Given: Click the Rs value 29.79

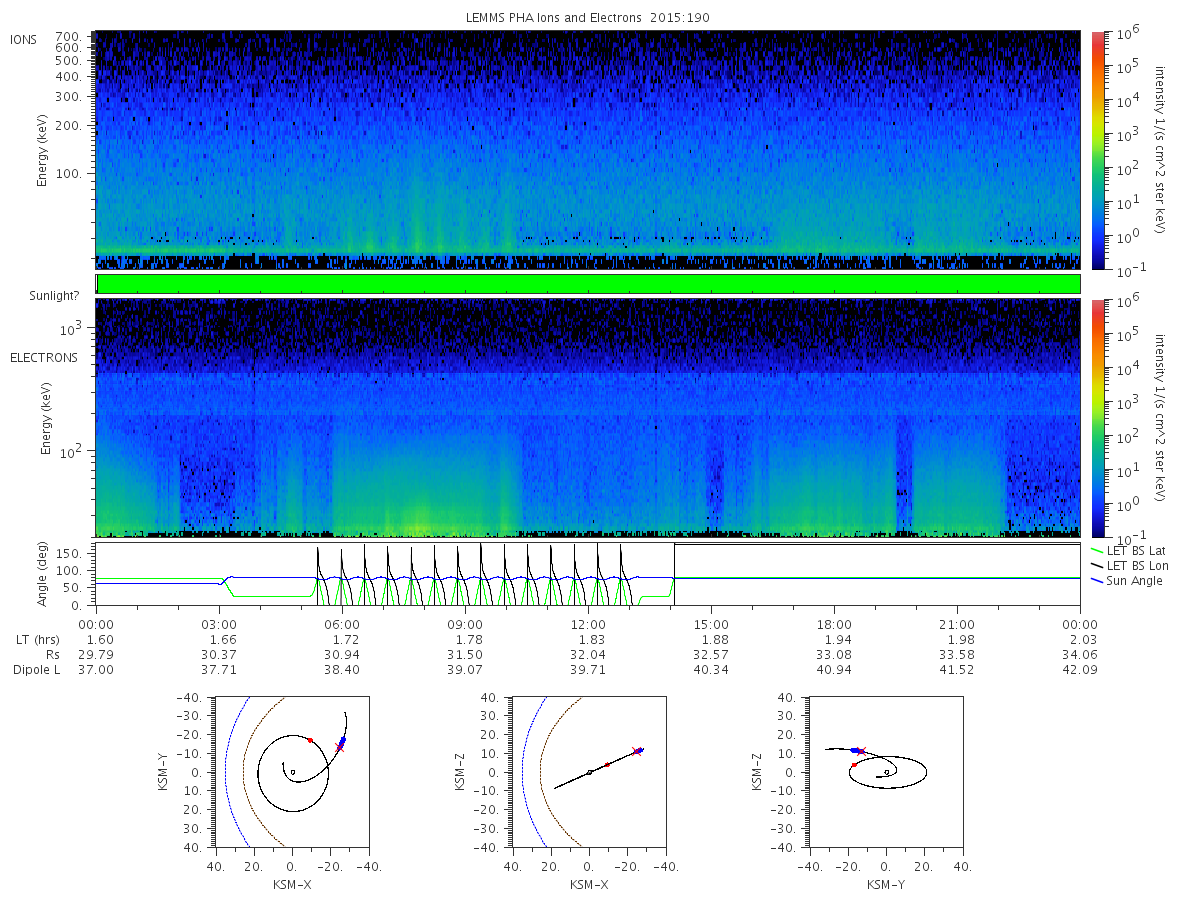Looking at the screenshot, I should point(96,654).
